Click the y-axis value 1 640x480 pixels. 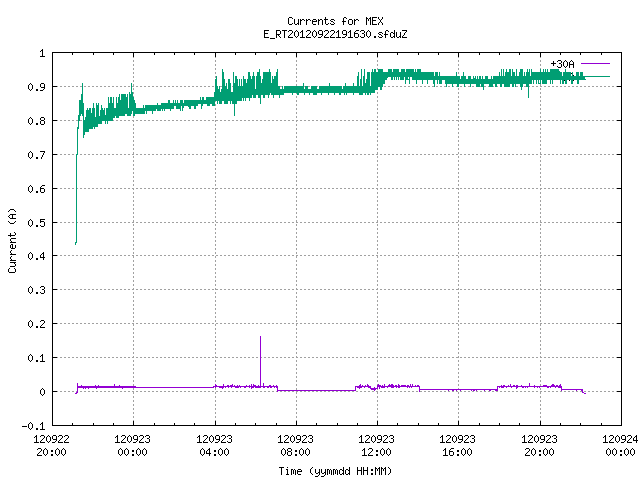[x=42, y=53]
